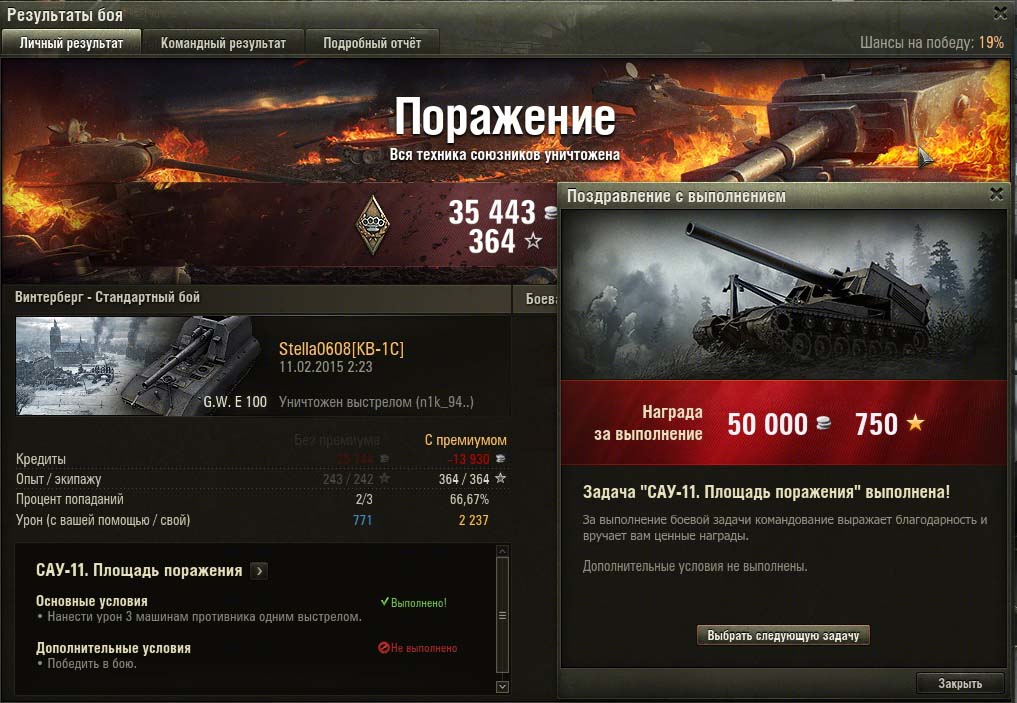1017x703 pixels.
Task: Close the Поздравление с выполнением popup
Action: pos(996,194)
